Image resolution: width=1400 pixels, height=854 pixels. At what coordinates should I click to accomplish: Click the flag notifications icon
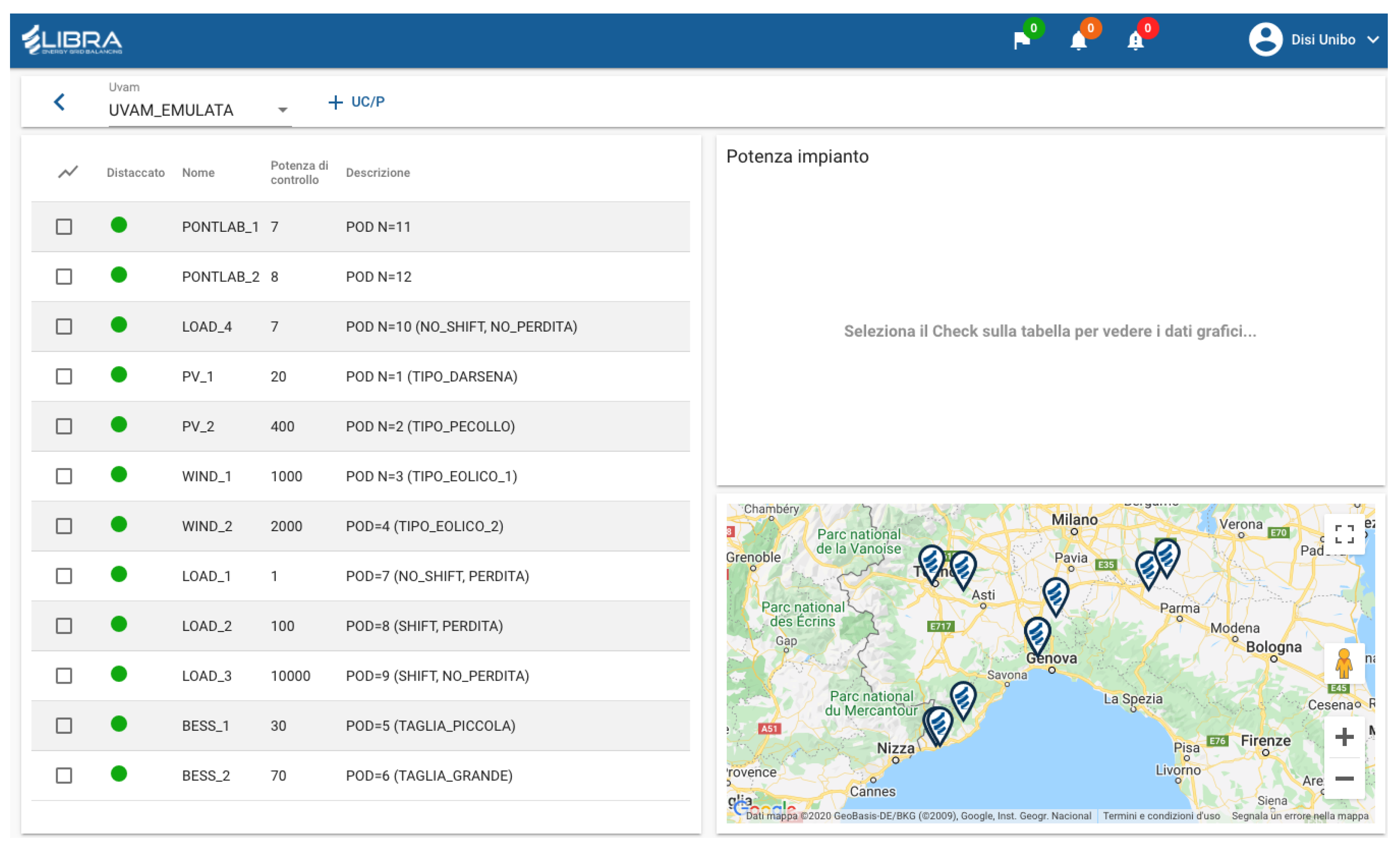point(1022,41)
